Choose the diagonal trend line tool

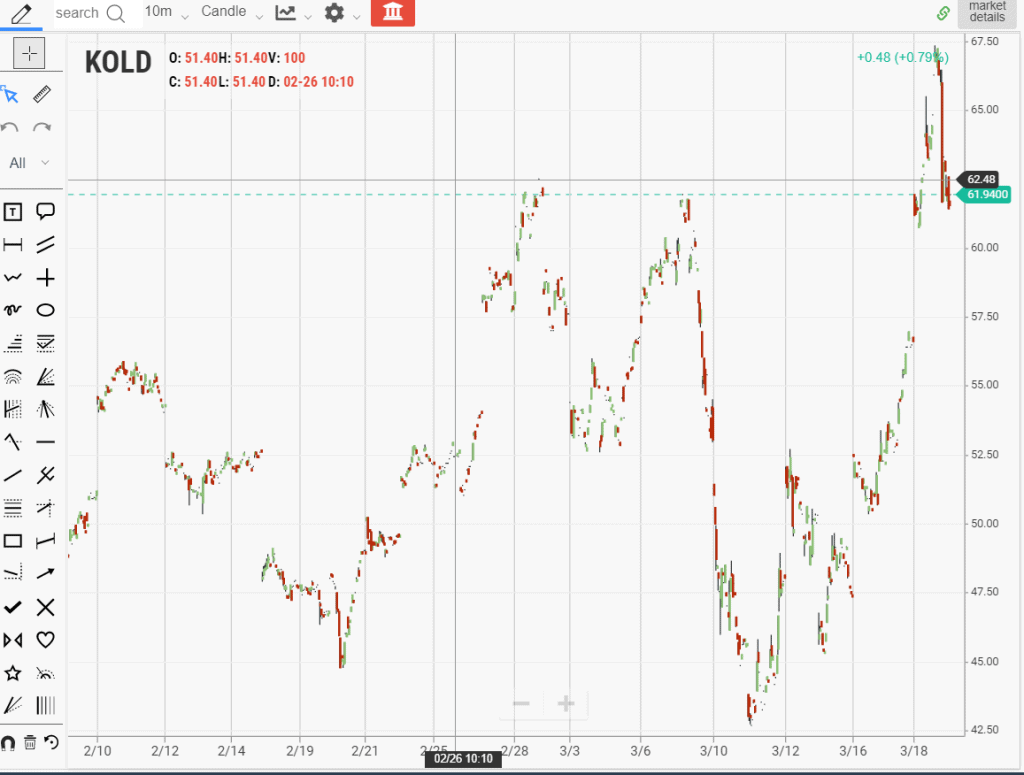pyautogui.click(x=12, y=475)
